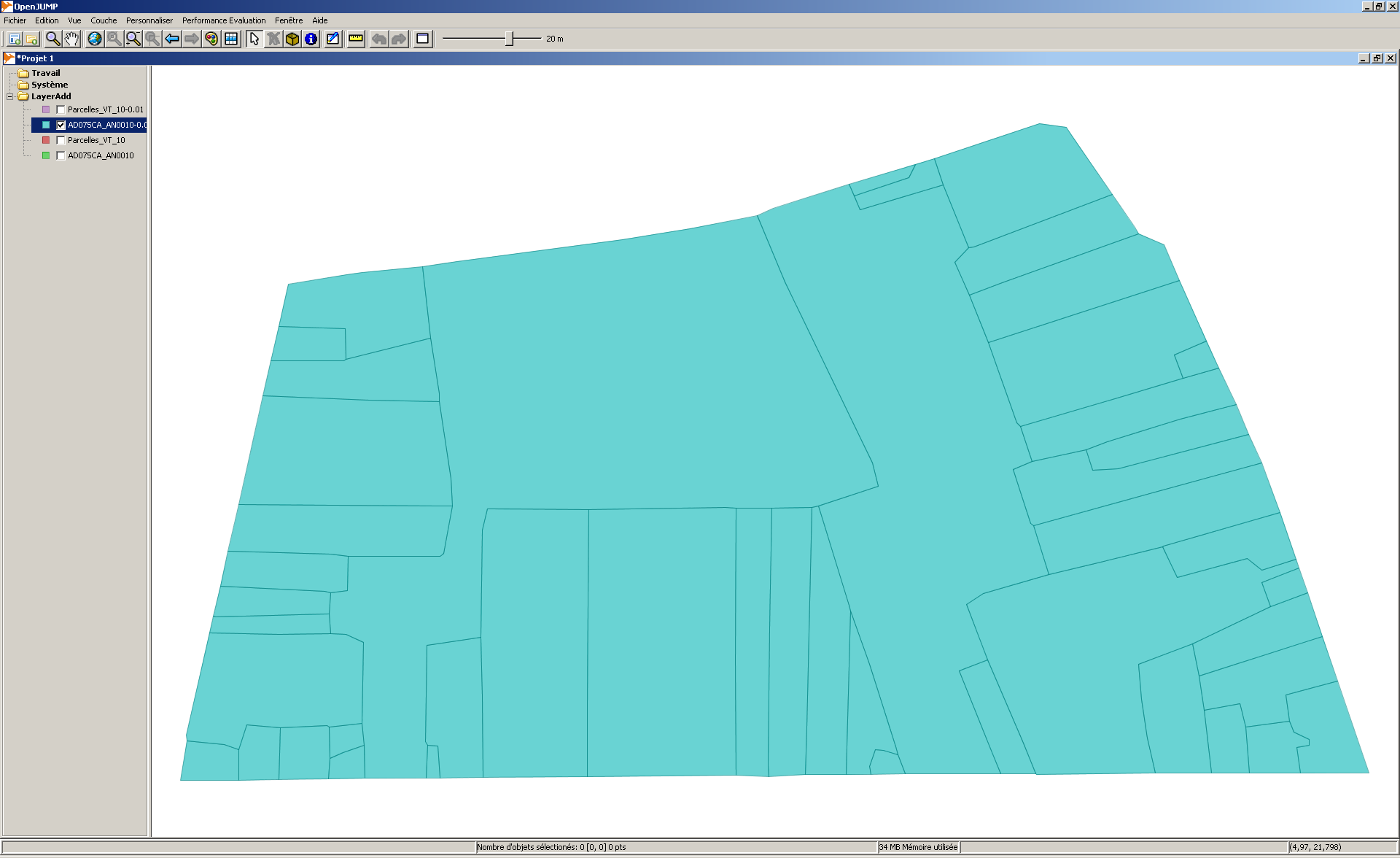Open the Couche menu

click(104, 20)
